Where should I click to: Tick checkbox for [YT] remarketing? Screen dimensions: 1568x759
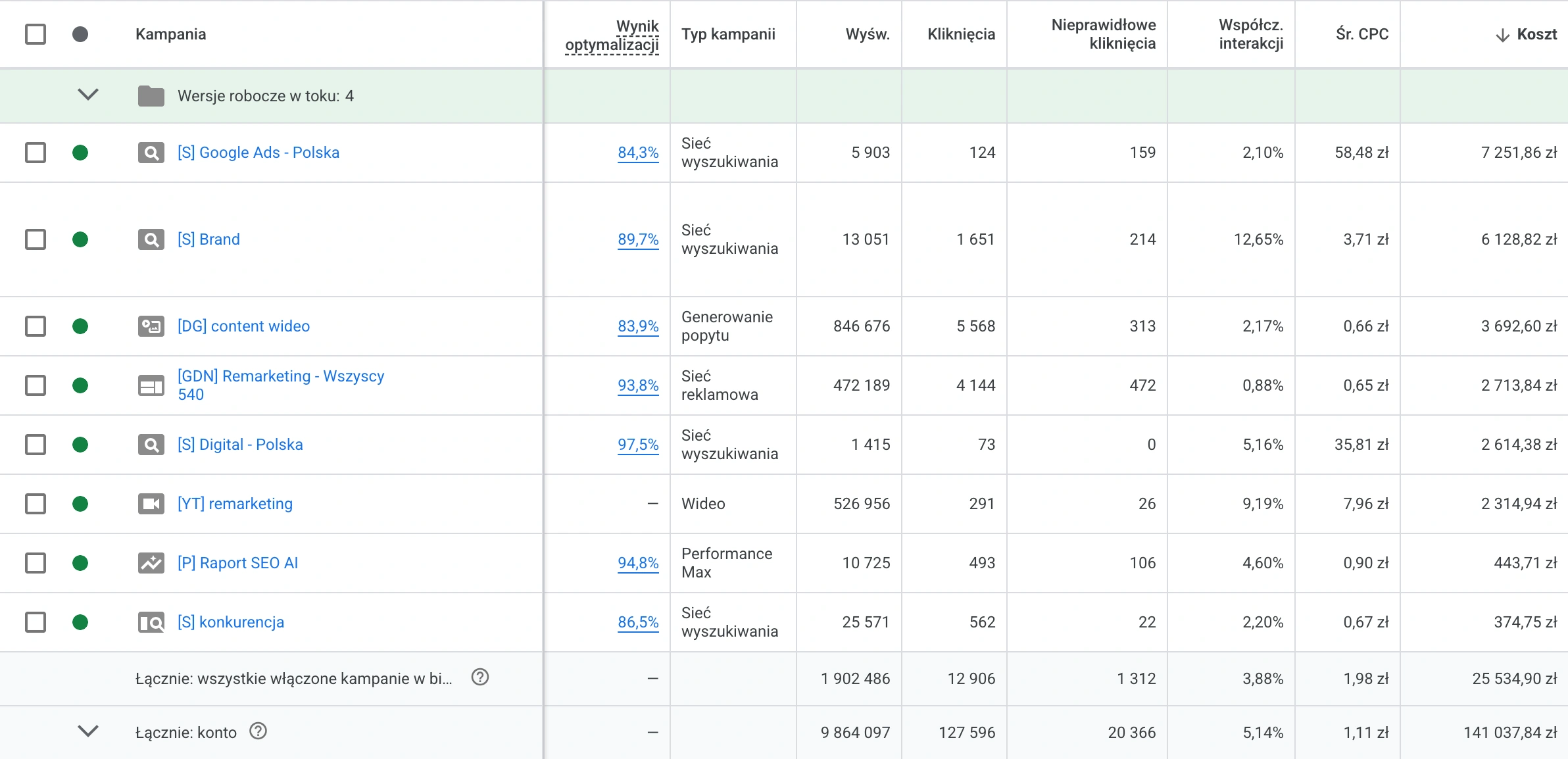pyautogui.click(x=36, y=504)
